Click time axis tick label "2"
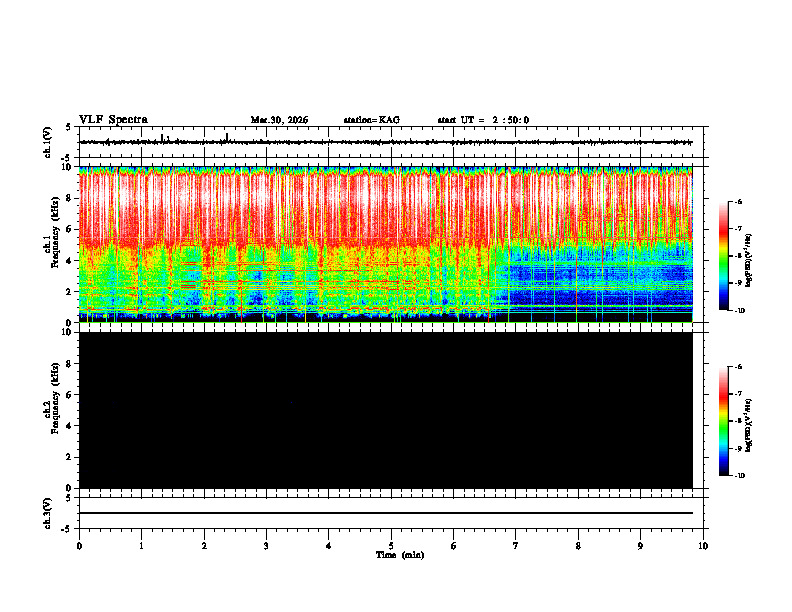This screenshot has height=612, width=792. (x=204, y=546)
